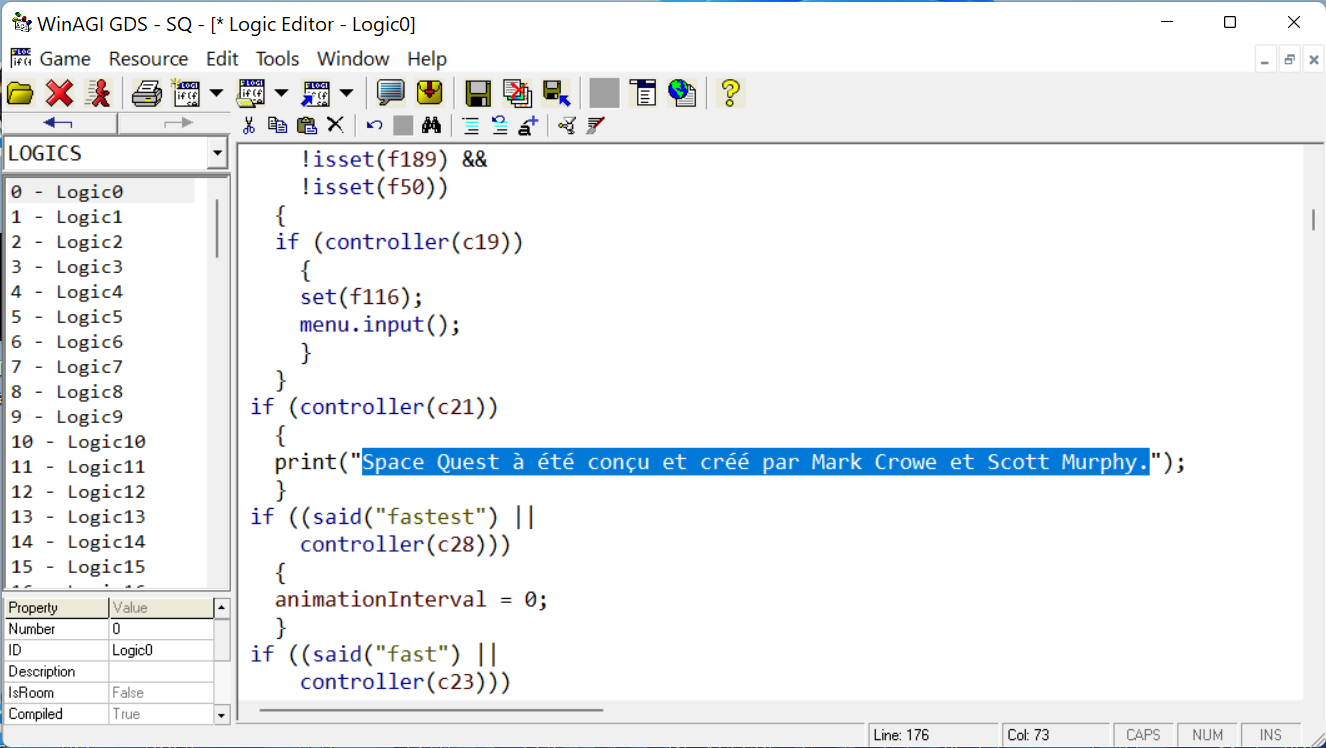Click the CAPS indicator in the status bar

(1143, 735)
